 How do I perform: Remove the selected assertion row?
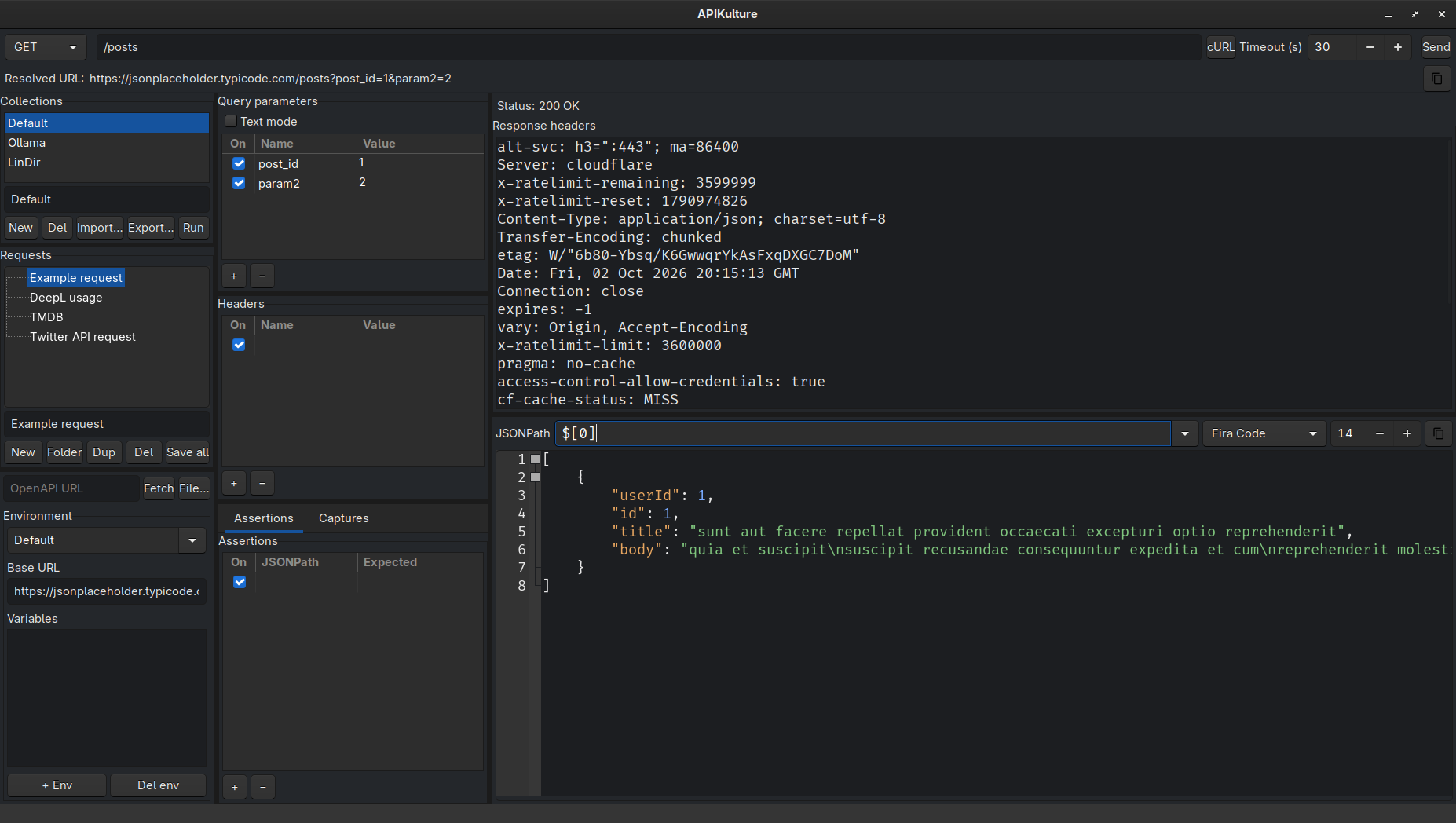coord(263,787)
